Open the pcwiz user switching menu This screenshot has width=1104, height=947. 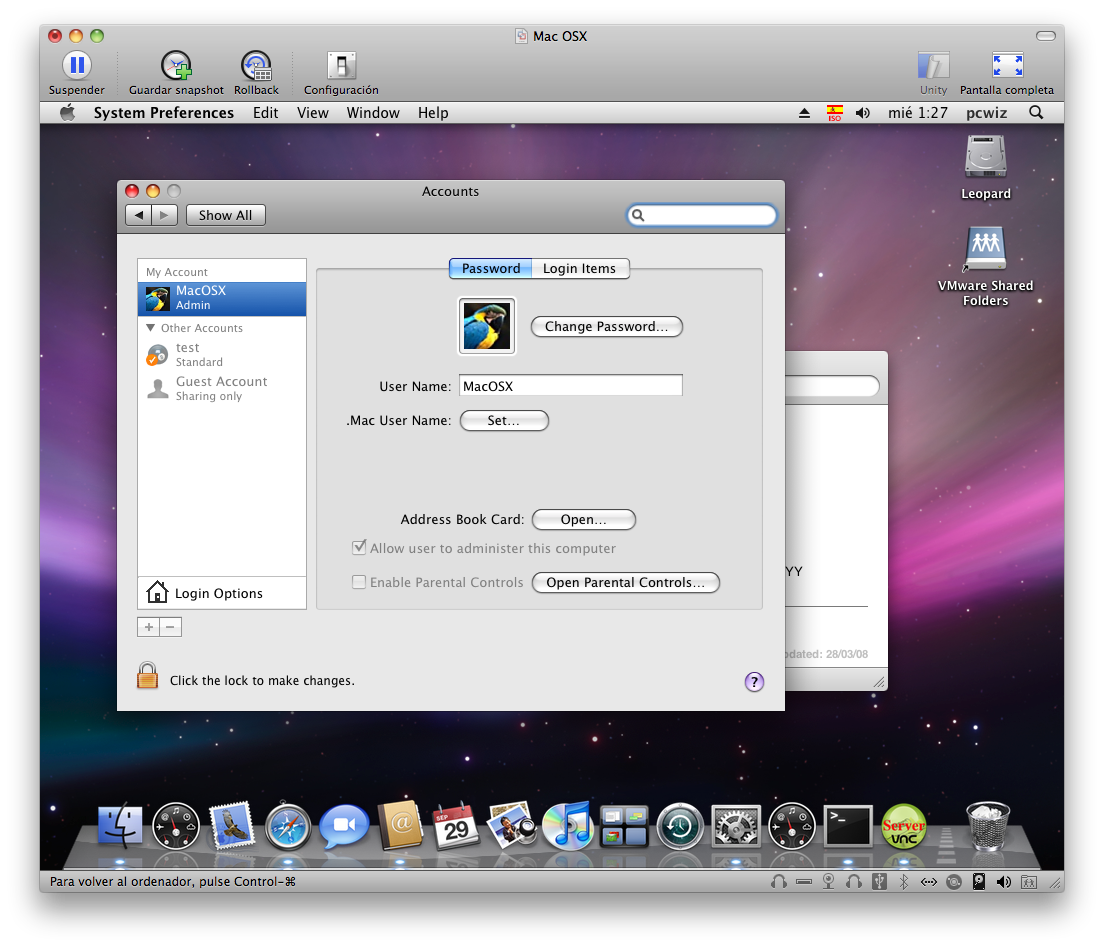coord(986,113)
